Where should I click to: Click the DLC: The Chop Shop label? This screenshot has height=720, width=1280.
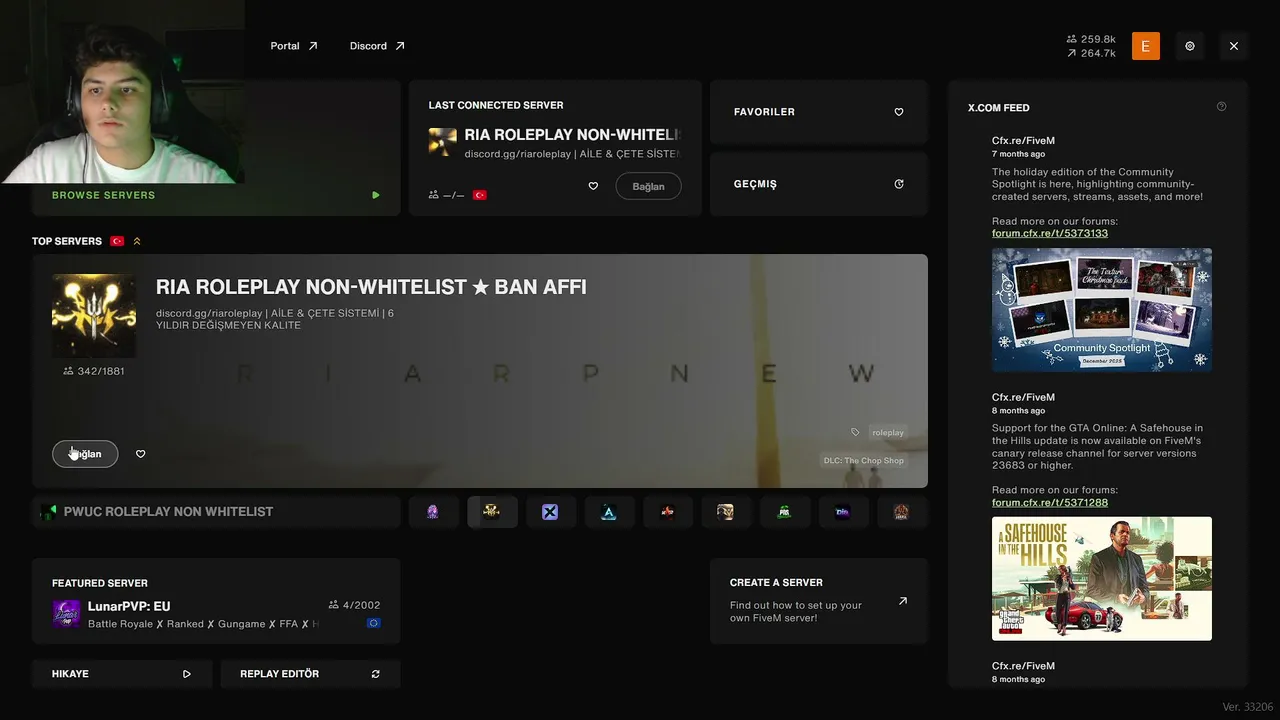pyautogui.click(x=863, y=461)
